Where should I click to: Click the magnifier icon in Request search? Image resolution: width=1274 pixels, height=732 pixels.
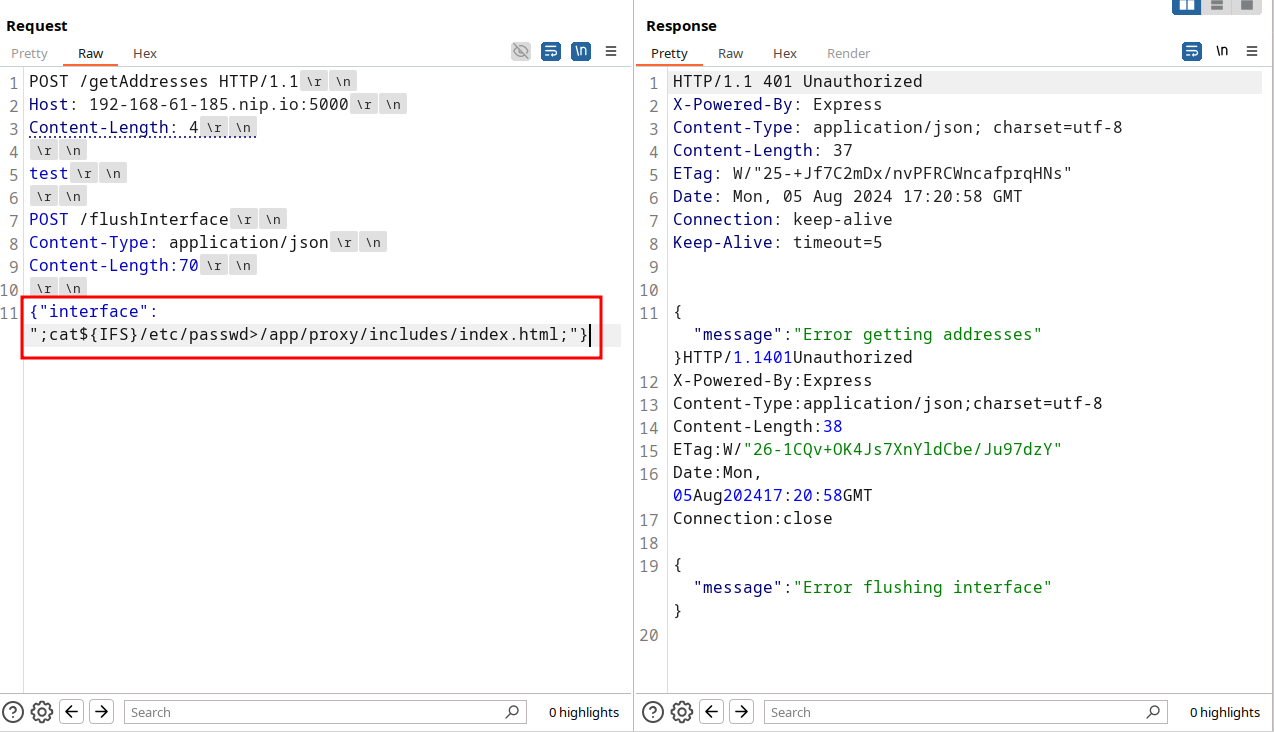click(513, 712)
